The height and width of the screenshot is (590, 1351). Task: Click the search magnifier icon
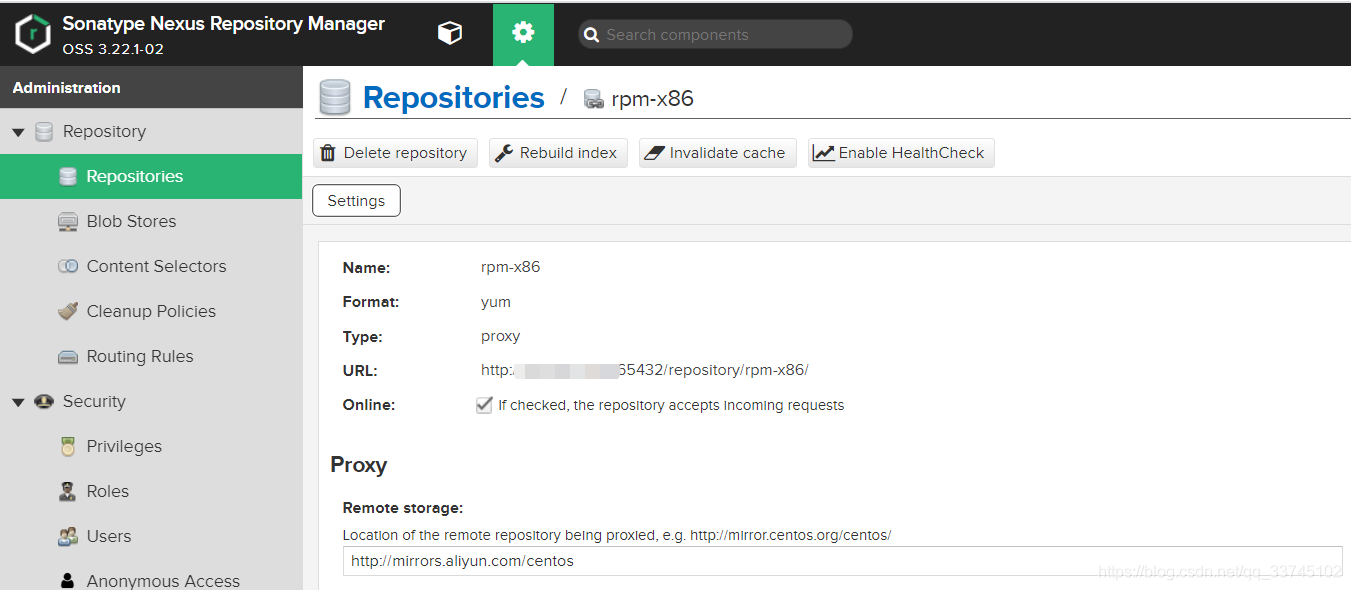tap(592, 35)
